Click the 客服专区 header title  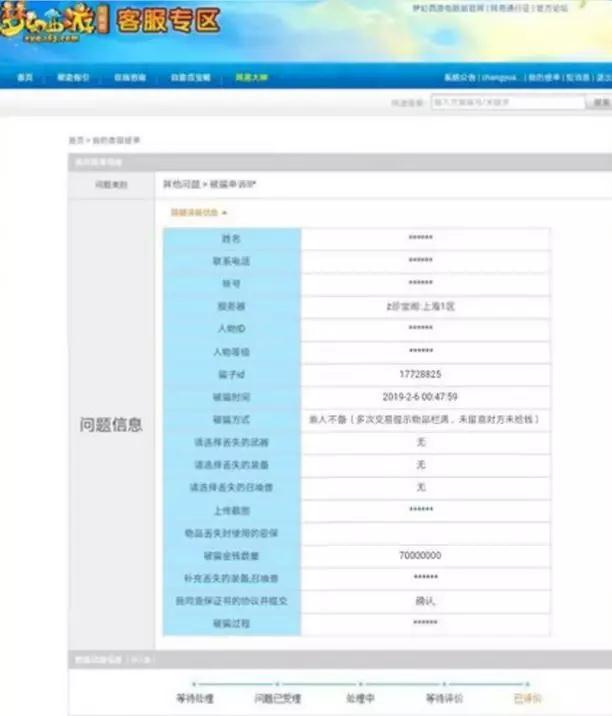tap(169, 22)
